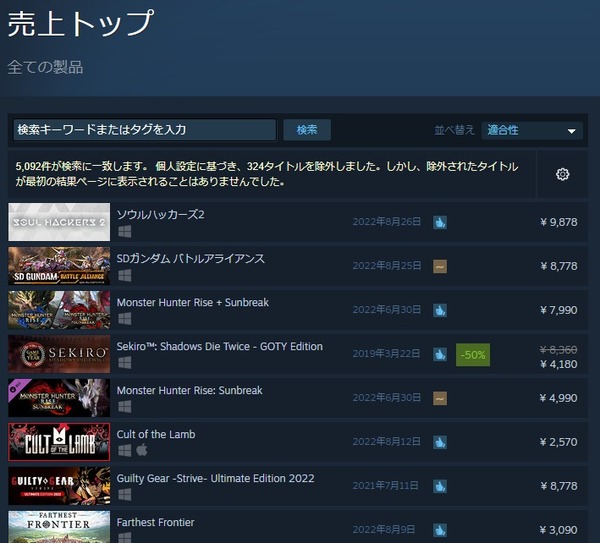Click the ¥ 9,878 price

point(559,222)
